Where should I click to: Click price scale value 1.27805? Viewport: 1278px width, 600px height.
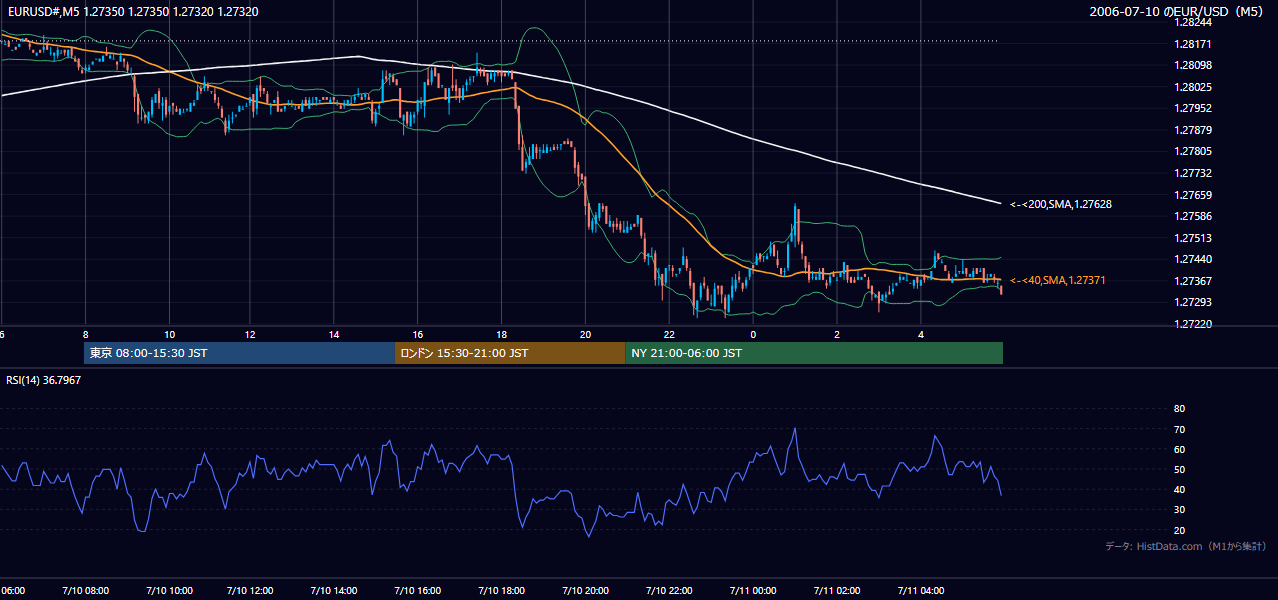coord(1193,151)
